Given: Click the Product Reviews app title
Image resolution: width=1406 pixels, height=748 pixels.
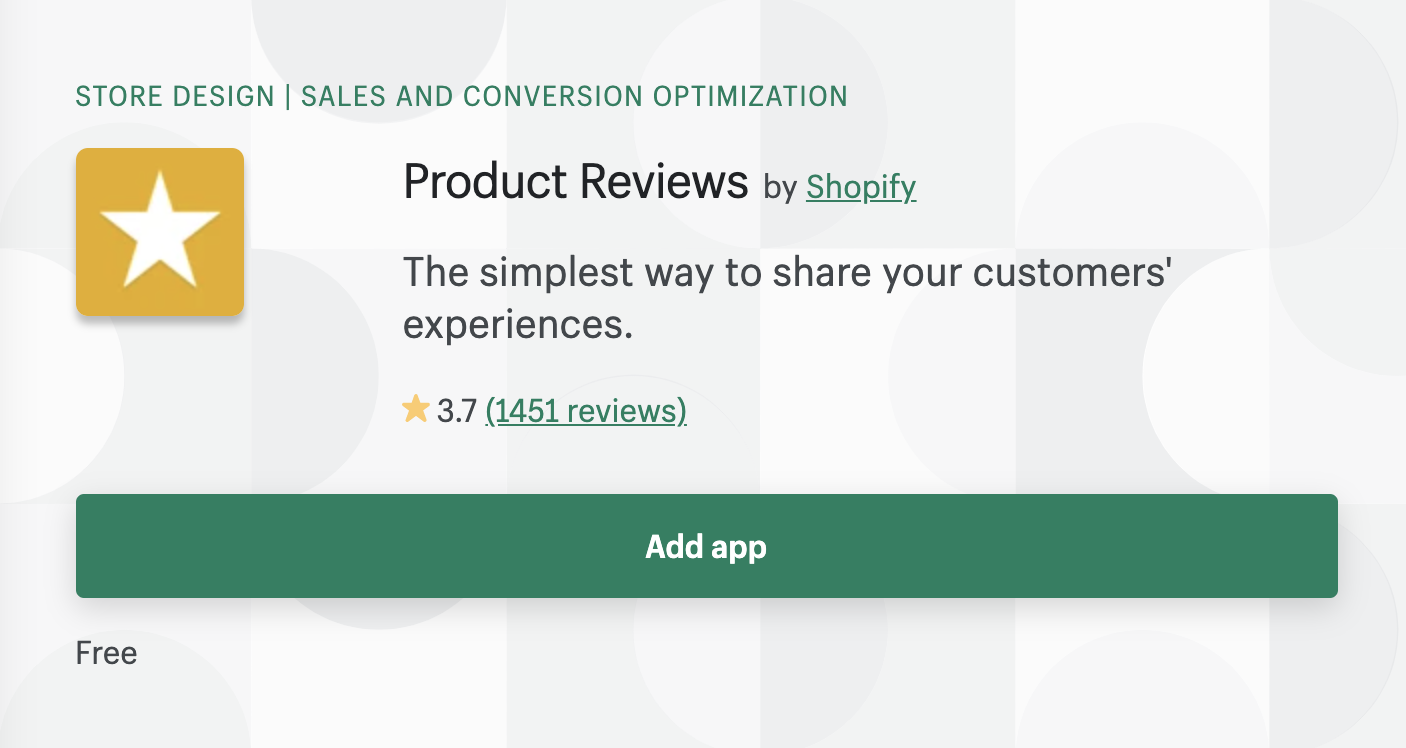Looking at the screenshot, I should 576,182.
